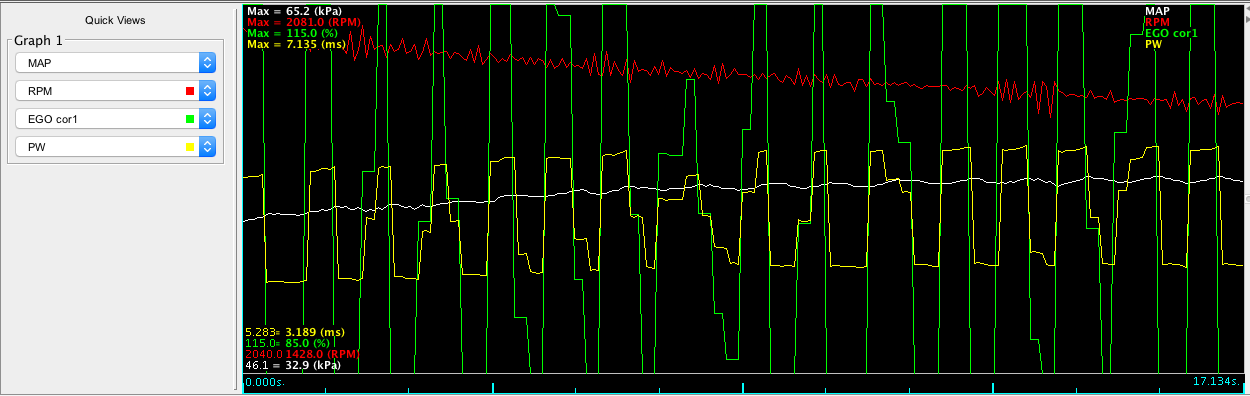Click the yellow PW color swatch
1250x396 pixels.
[190, 147]
